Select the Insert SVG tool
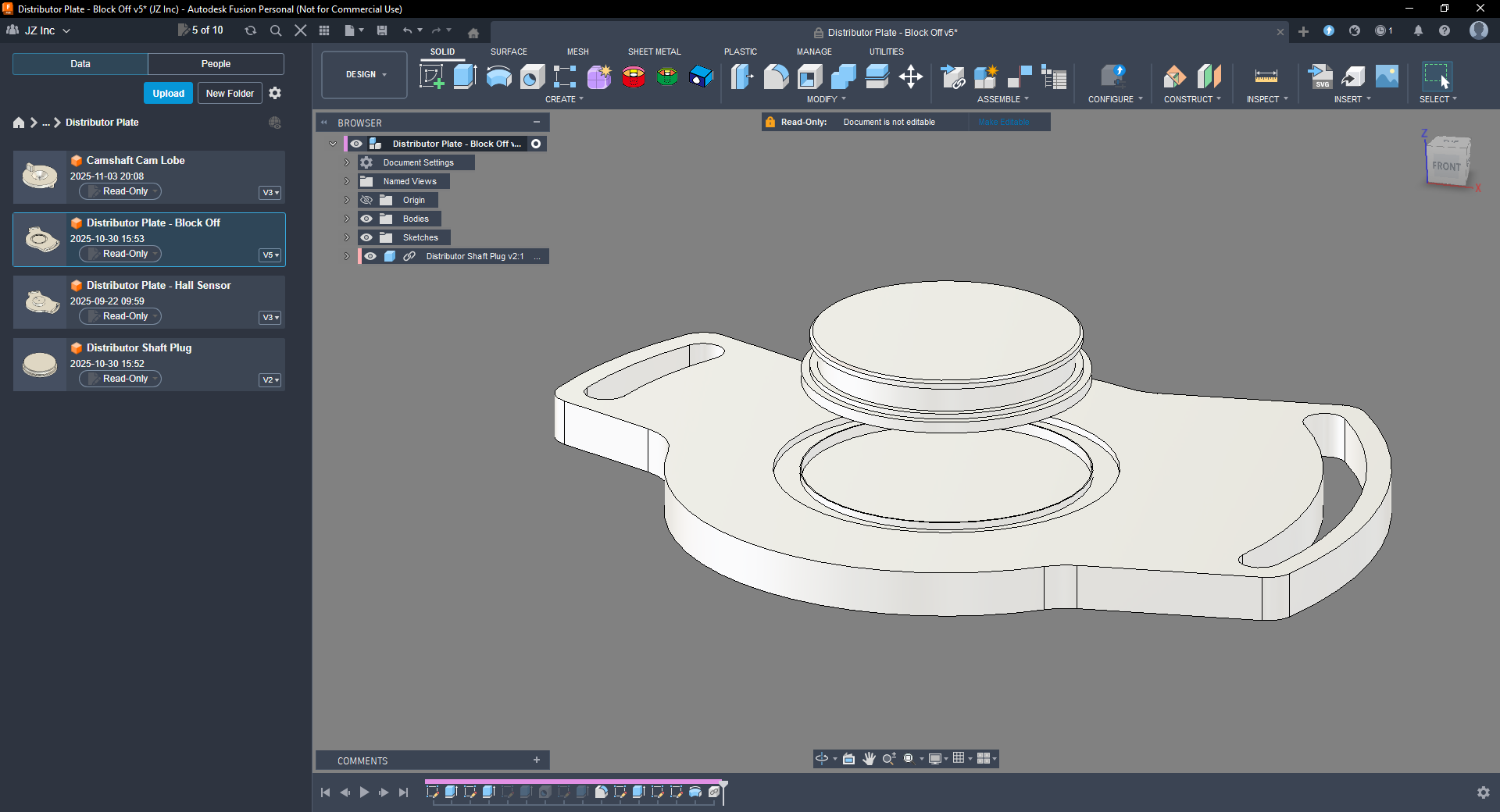This screenshot has height=812, width=1500. point(1320,77)
